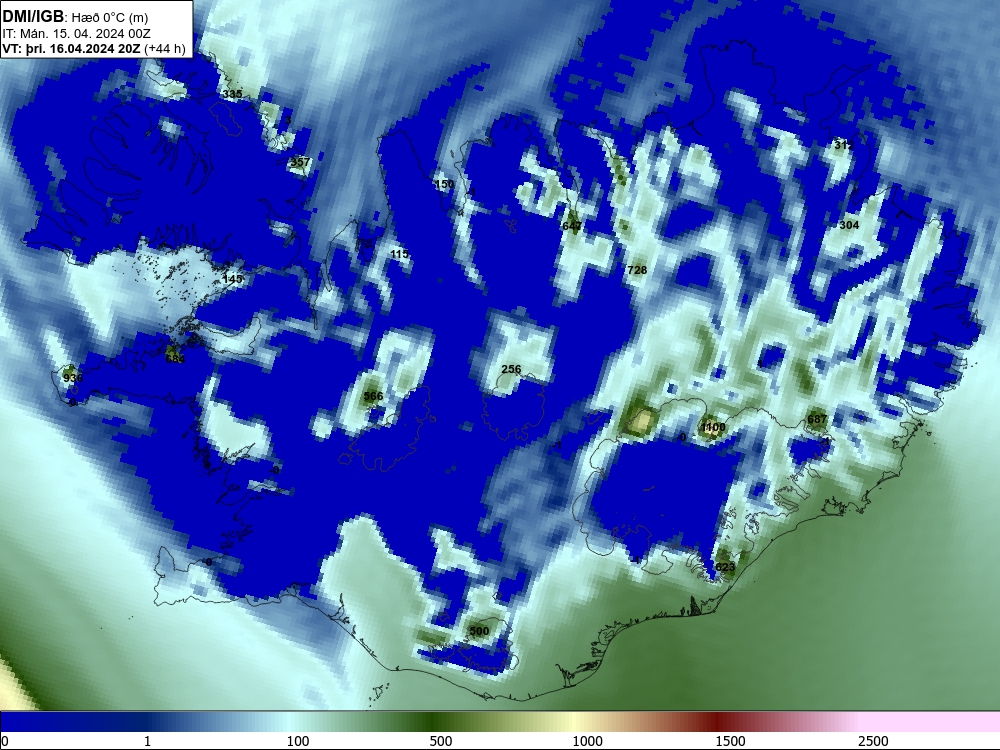Click the colorbar tick label 1000
This screenshot has height=750, width=1000.
pos(587,741)
